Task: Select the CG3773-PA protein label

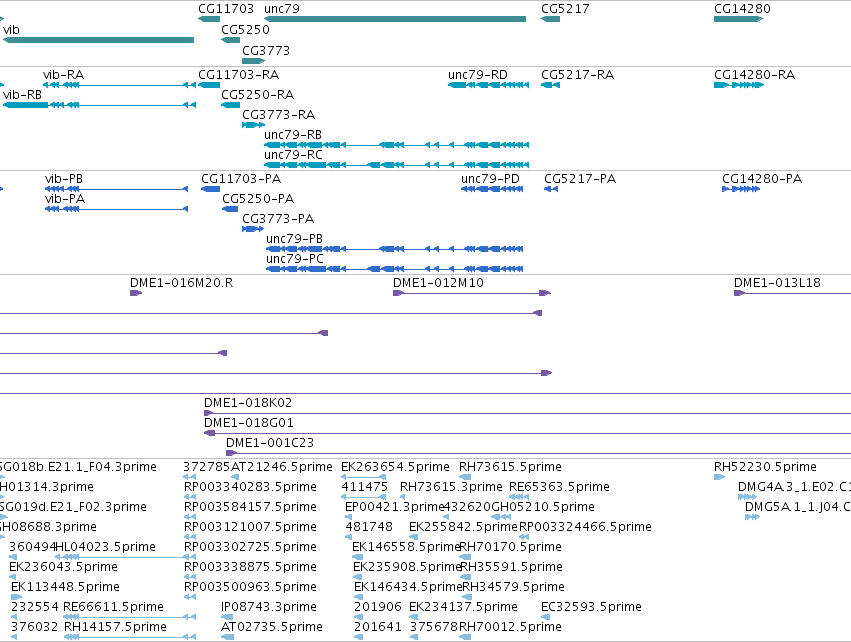Action: (278, 219)
